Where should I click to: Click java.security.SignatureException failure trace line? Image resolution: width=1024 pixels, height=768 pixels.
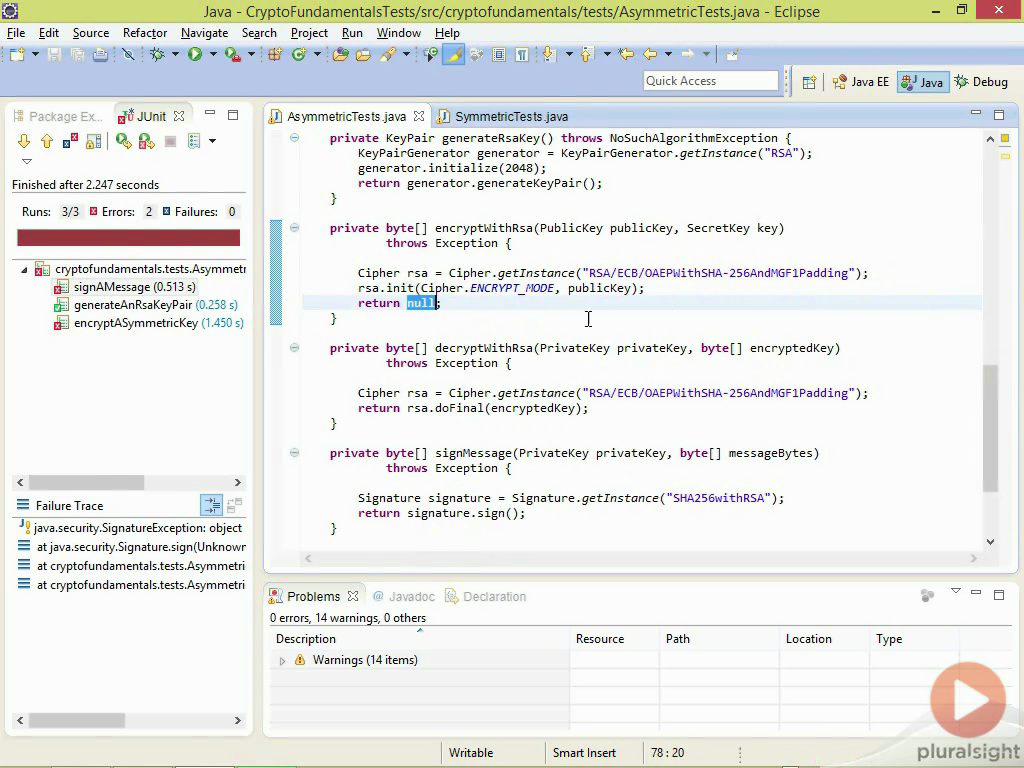click(x=131, y=528)
